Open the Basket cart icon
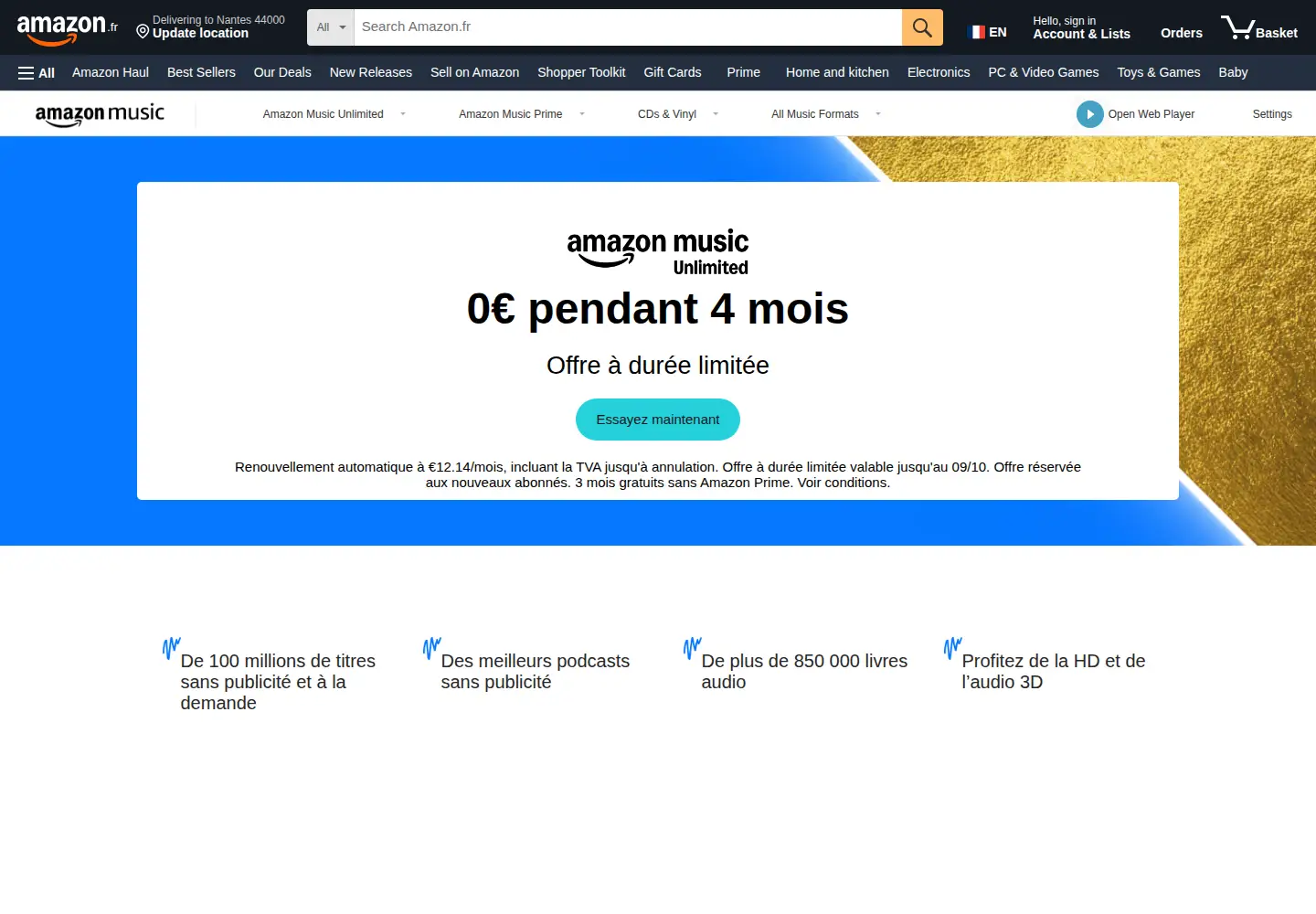 [x=1258, y=27]
